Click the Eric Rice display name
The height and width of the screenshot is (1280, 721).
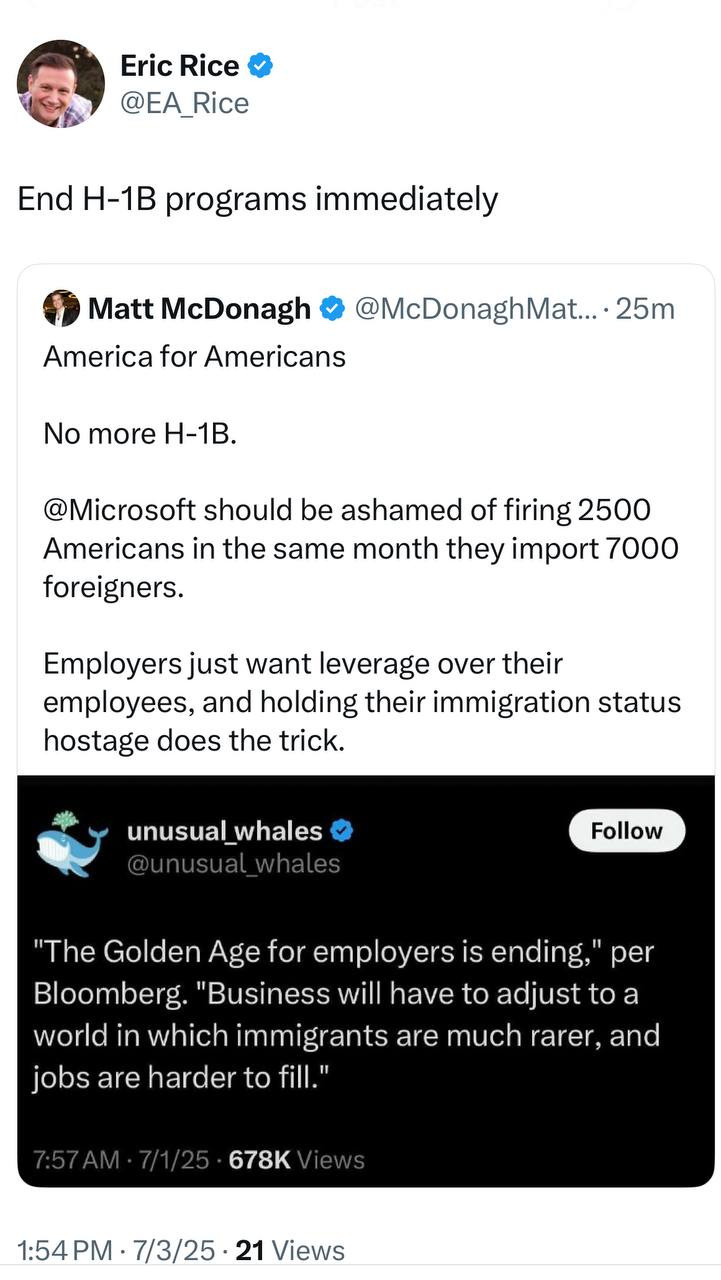coord(179,66)
